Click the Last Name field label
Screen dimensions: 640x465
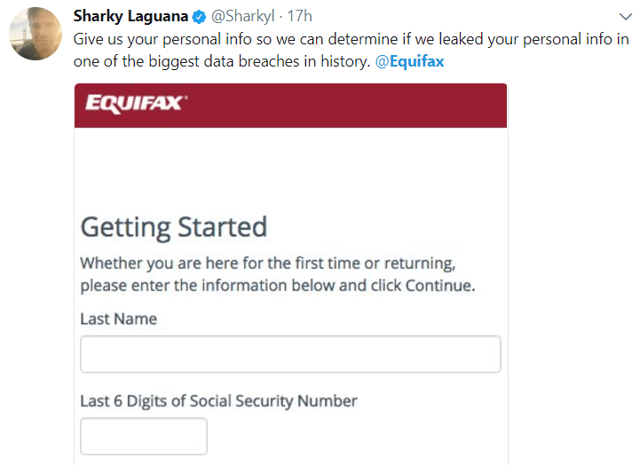click(x=118, y=319)
